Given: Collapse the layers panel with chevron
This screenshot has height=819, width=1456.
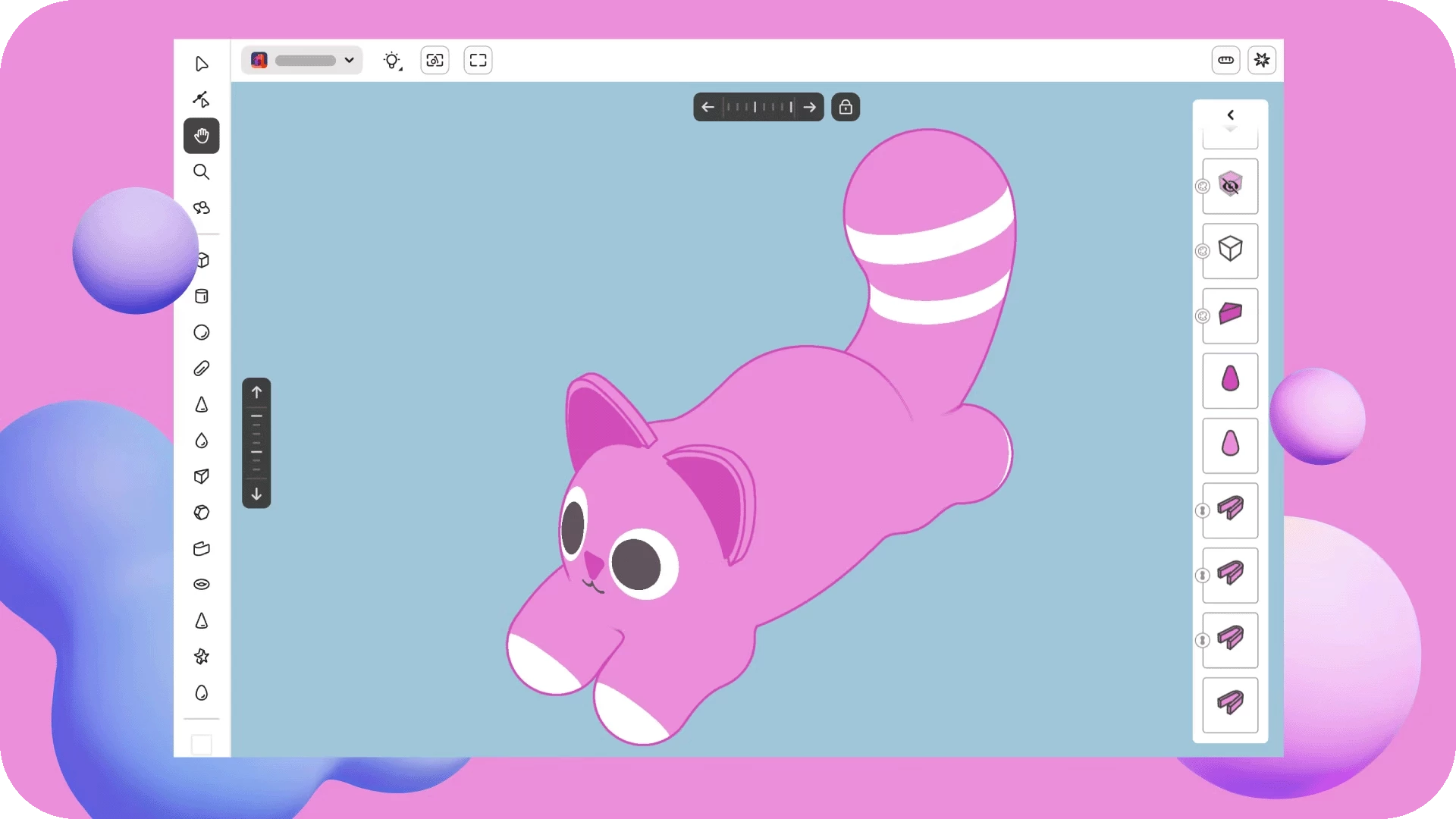Looking at the screenshot, I should point(1230,115).
